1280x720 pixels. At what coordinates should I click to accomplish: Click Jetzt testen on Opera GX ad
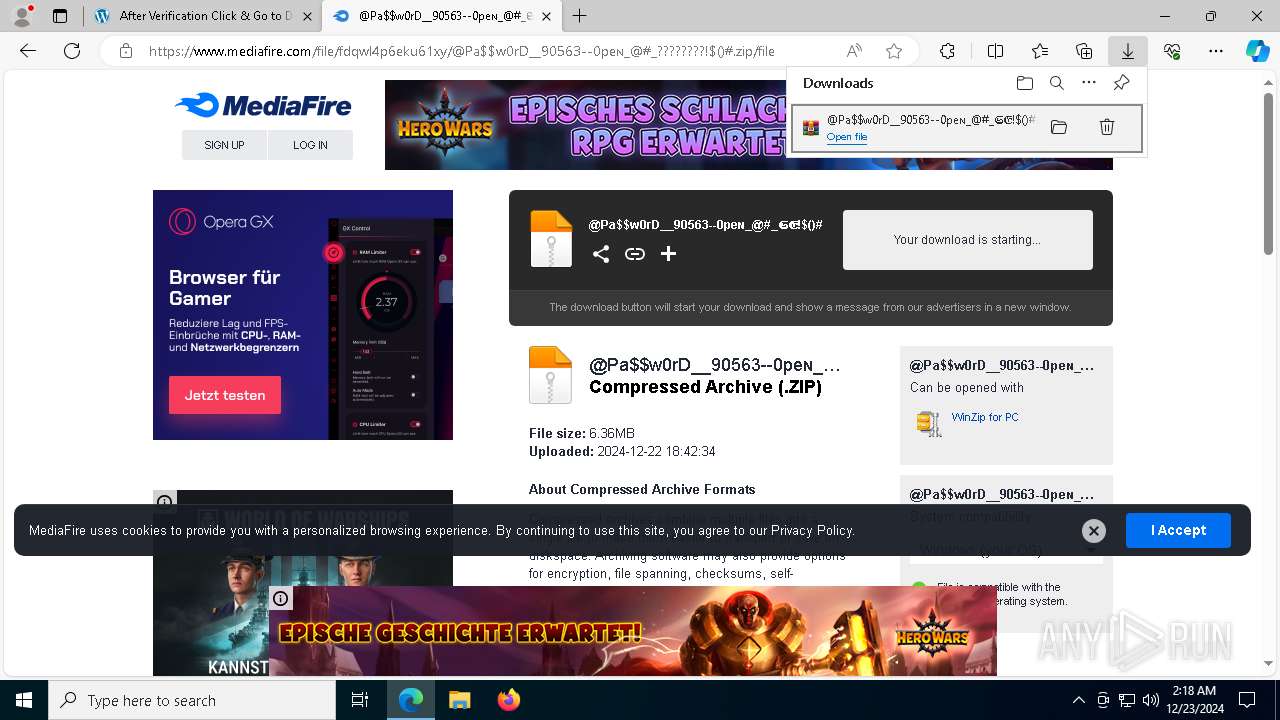point(225,395)
